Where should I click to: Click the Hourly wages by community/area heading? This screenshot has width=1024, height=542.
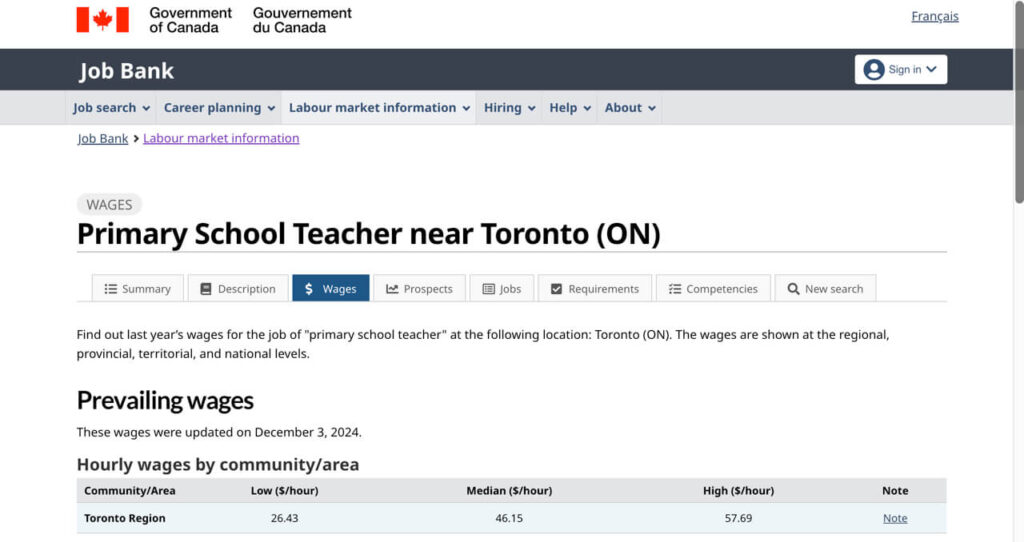click(x=217, y=464)
